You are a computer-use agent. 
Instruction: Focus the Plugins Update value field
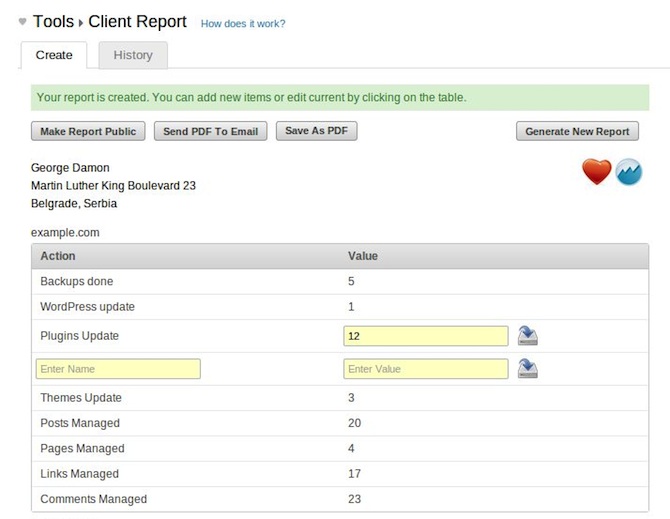click(x=425, y=337)
